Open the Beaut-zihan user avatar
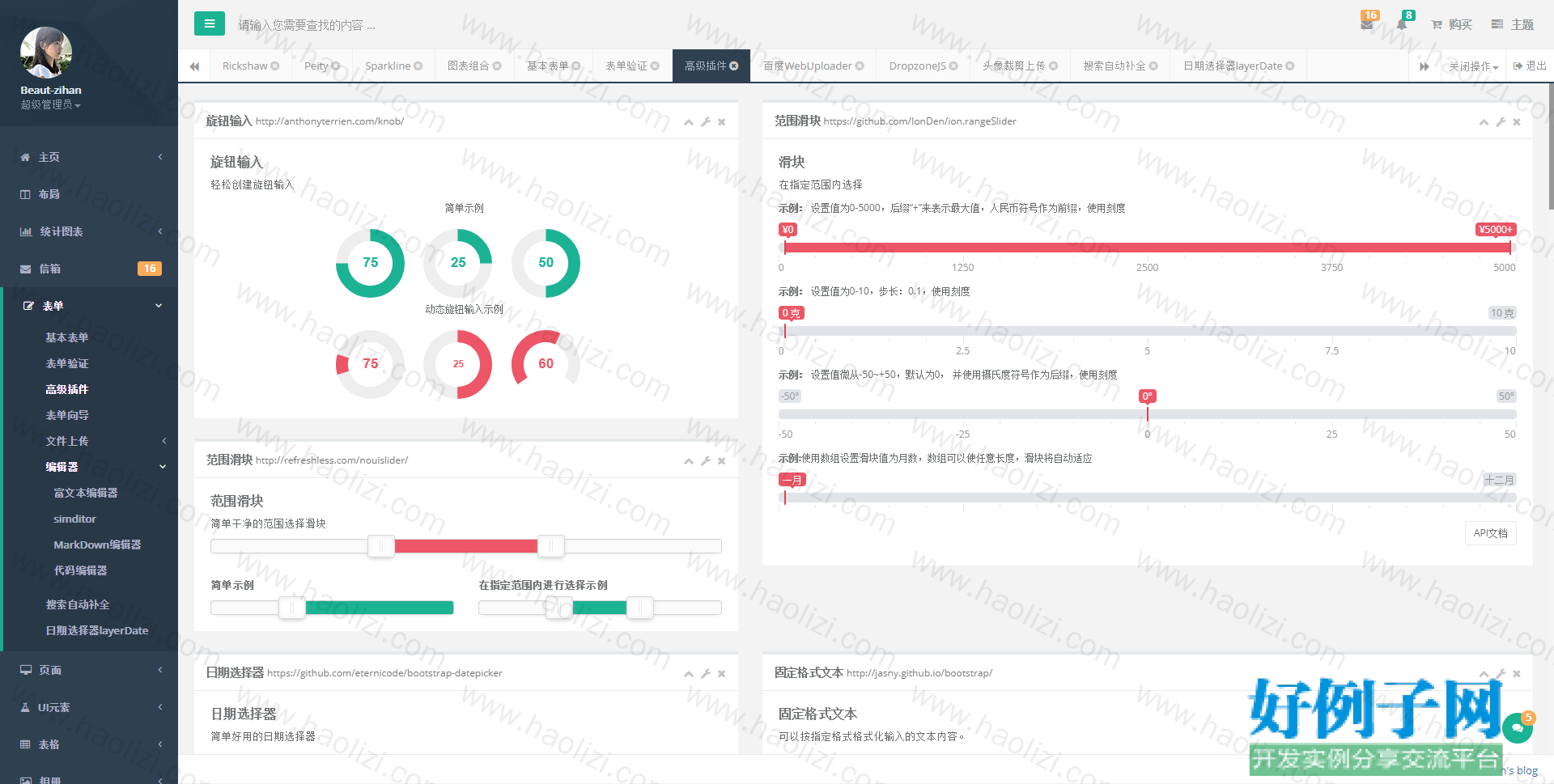This screenshot has width=1554, height=784. click(x=46, y=53)
